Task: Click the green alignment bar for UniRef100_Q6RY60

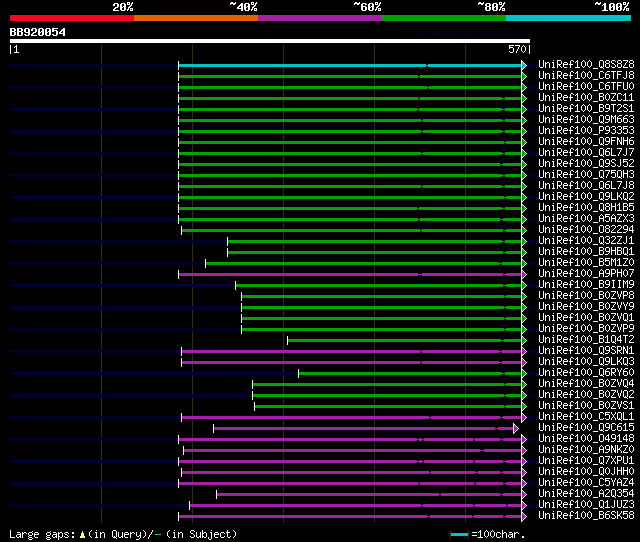Action: [x=410, y=373]
